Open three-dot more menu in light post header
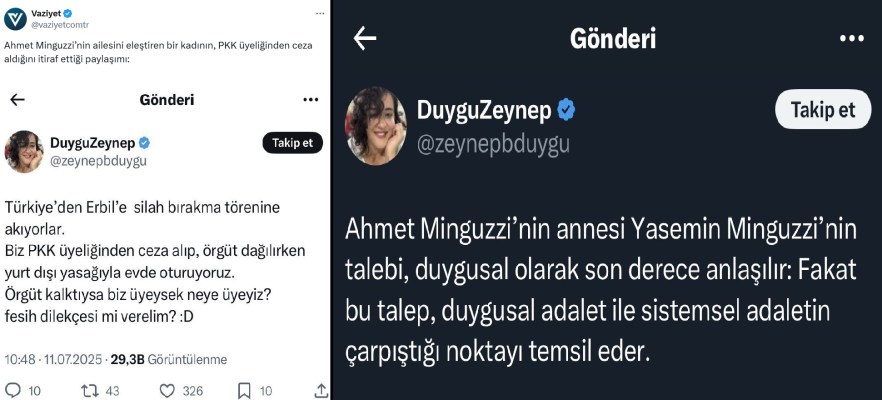Image resolution: width=882 pixels, height=400 pixels. click(x=310, y=100)
